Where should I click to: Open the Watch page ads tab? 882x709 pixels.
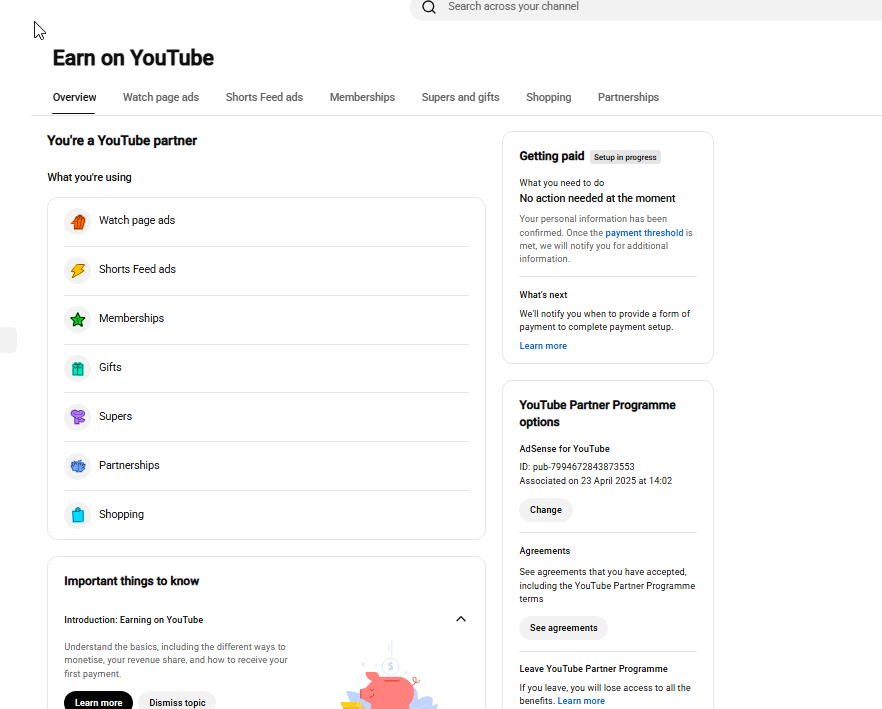click(161, 97)
